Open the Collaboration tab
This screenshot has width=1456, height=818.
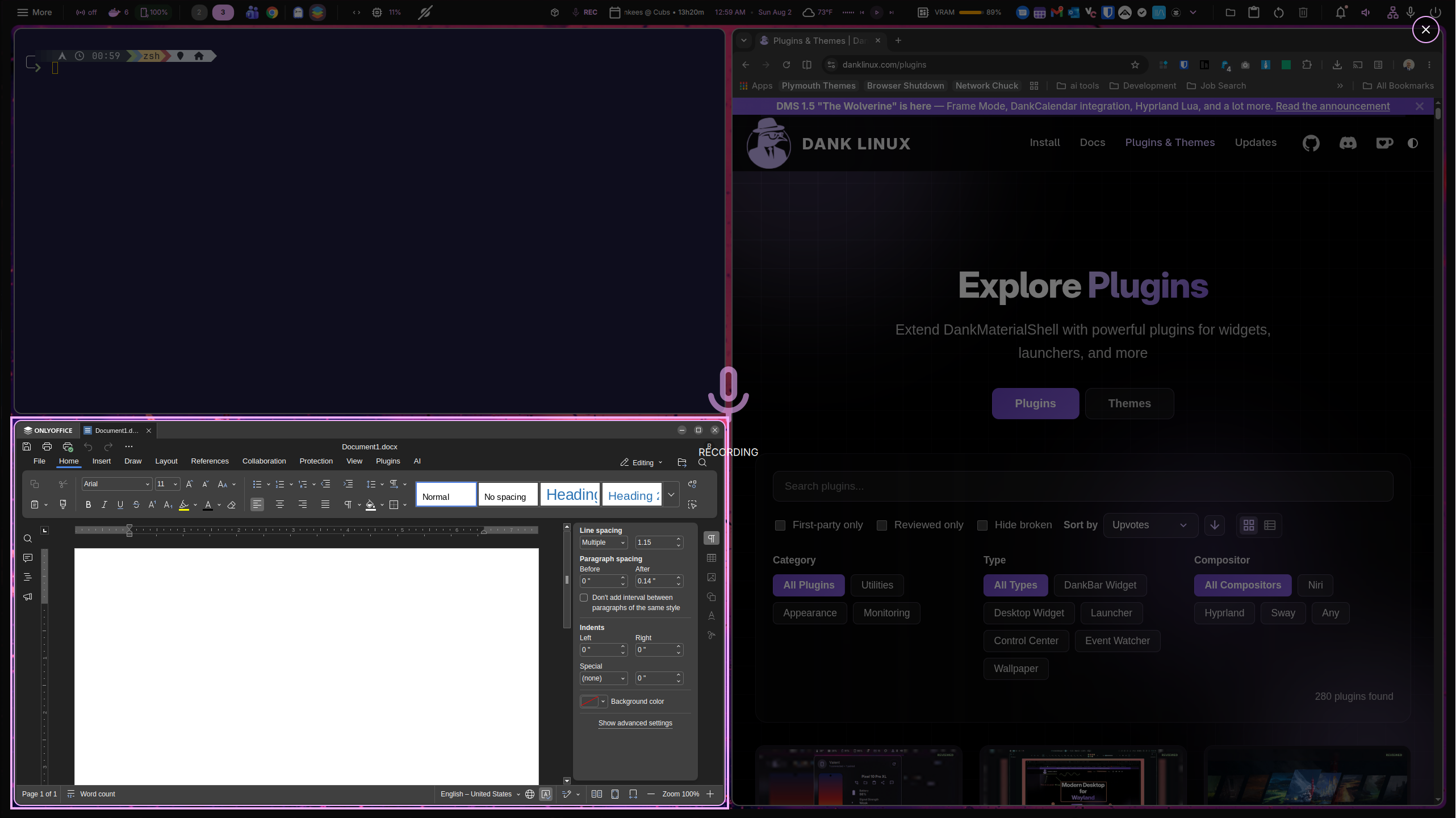tap(264, 461)
